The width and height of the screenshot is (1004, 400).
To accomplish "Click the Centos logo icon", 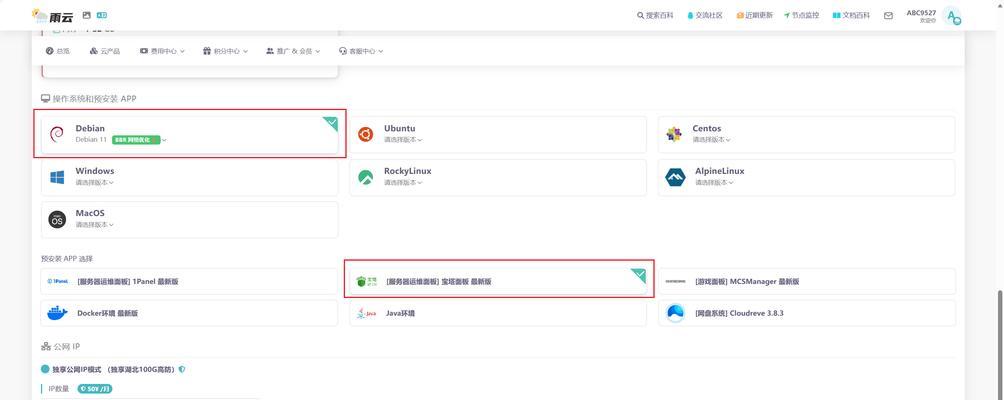I will click(x=674, y=134).
